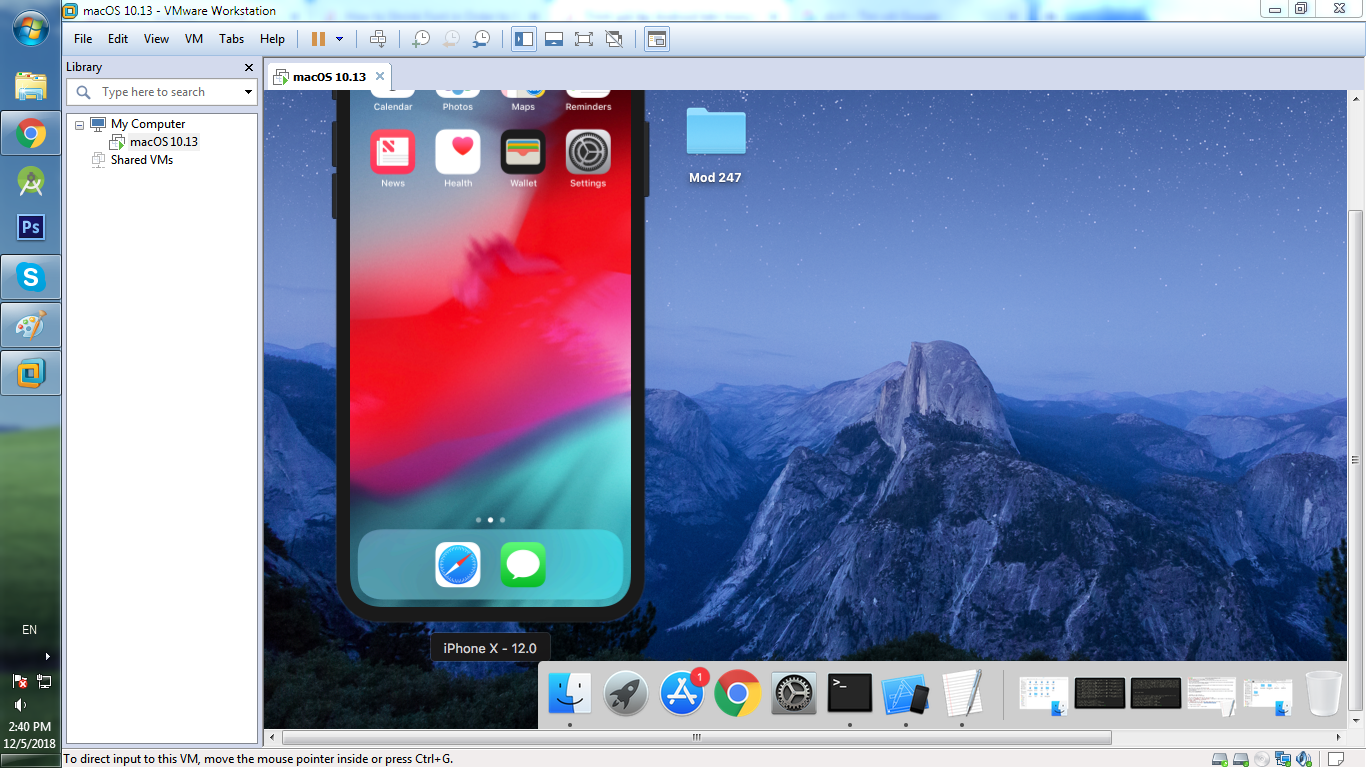
Task: Open the View menu
Action: [x=156, y=39]
